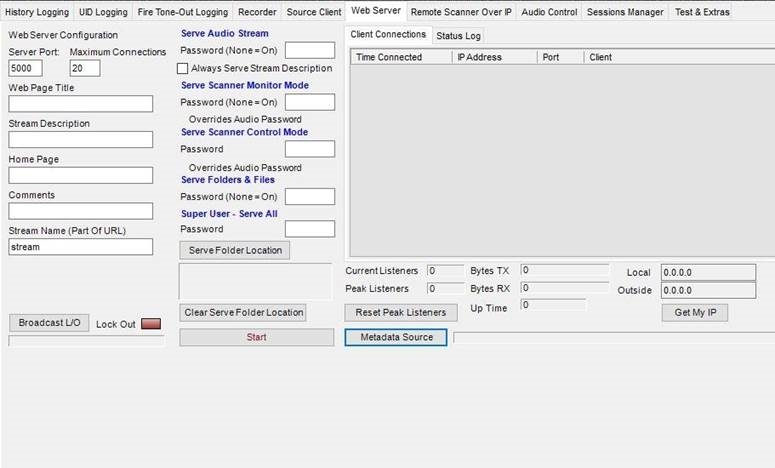Image resolution: width=775 pixels, height=468 pixels.
Task: Open the Audio Control tab
Action: click(x=549, y=12)
